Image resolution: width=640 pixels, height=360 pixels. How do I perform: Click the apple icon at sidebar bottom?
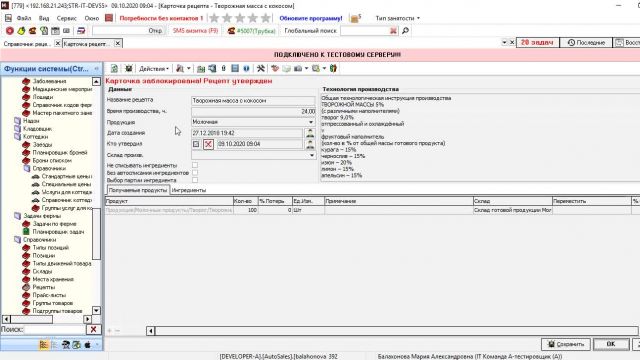coord(87,345)
